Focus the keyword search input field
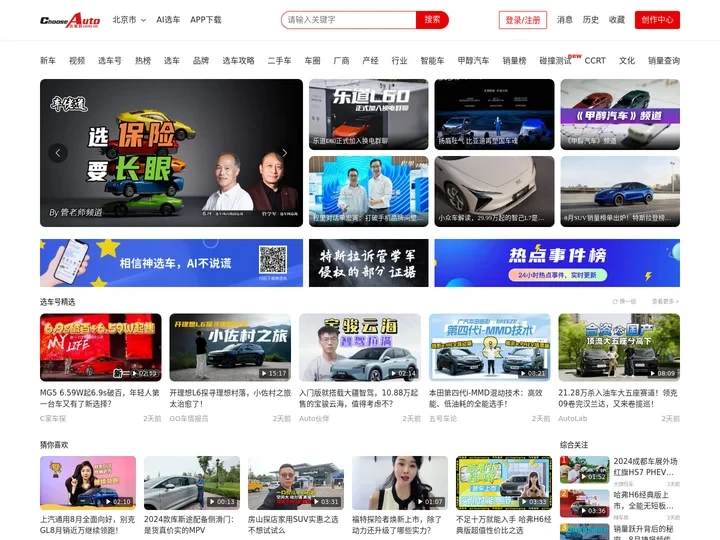Image resolution: width=720 pixels, height=540 pixels. click(x=349, y=20)
